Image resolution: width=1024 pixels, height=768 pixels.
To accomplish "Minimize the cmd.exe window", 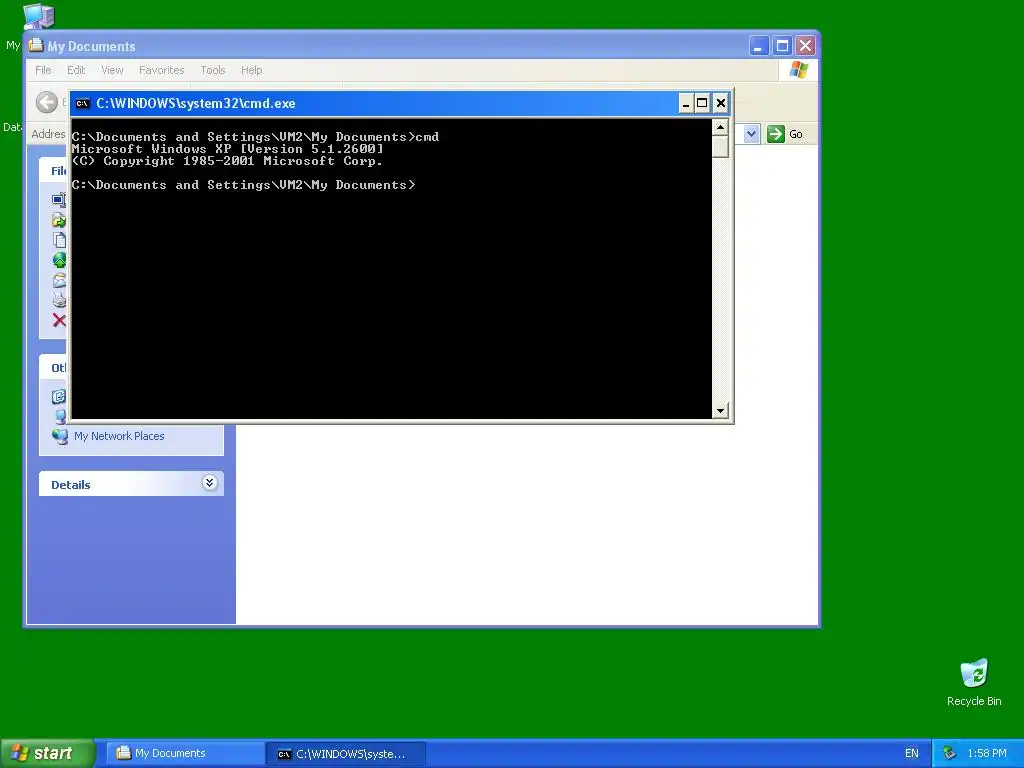I will [686, 103].
